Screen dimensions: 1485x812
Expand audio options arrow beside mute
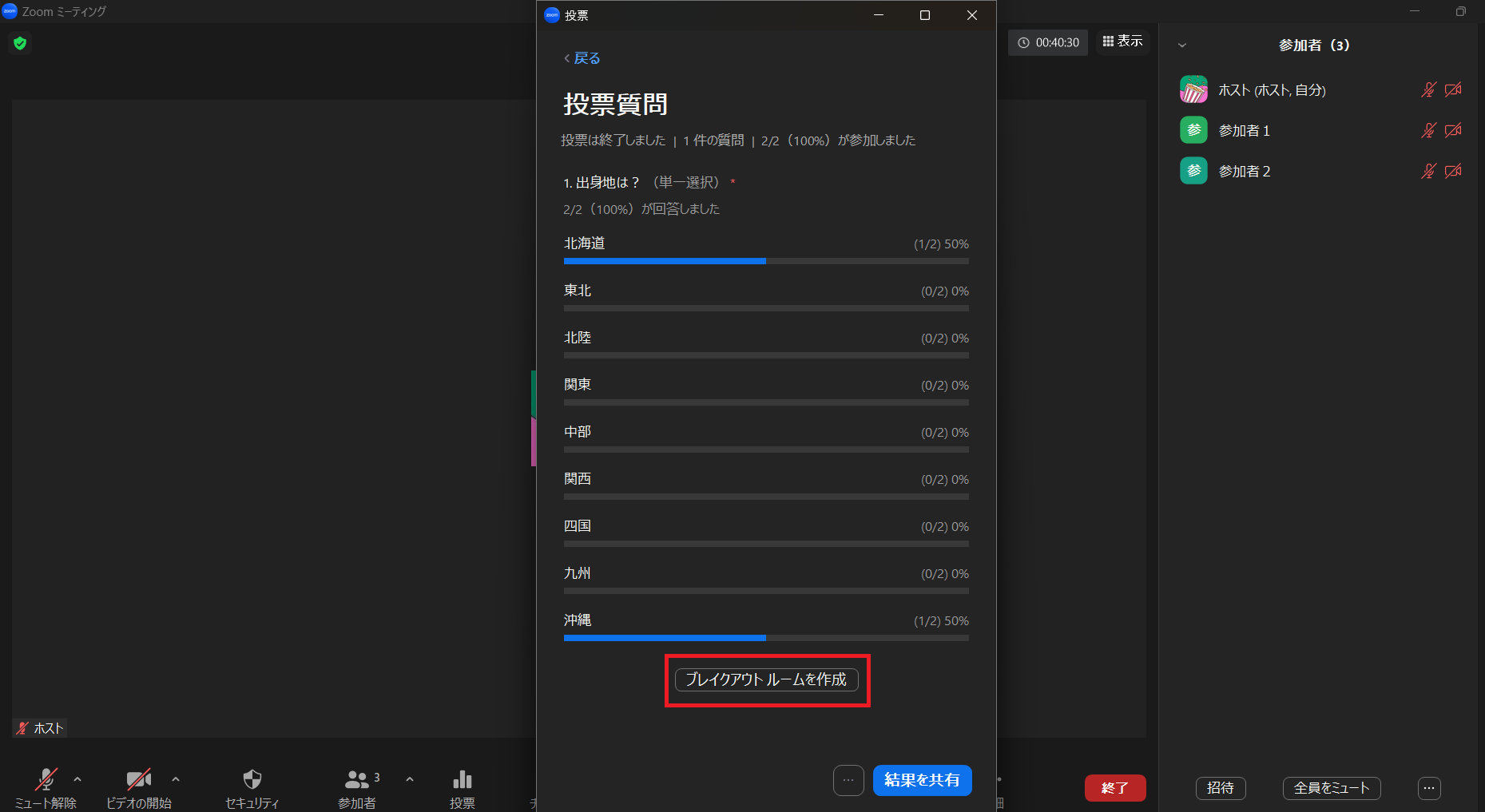point(77,778)
